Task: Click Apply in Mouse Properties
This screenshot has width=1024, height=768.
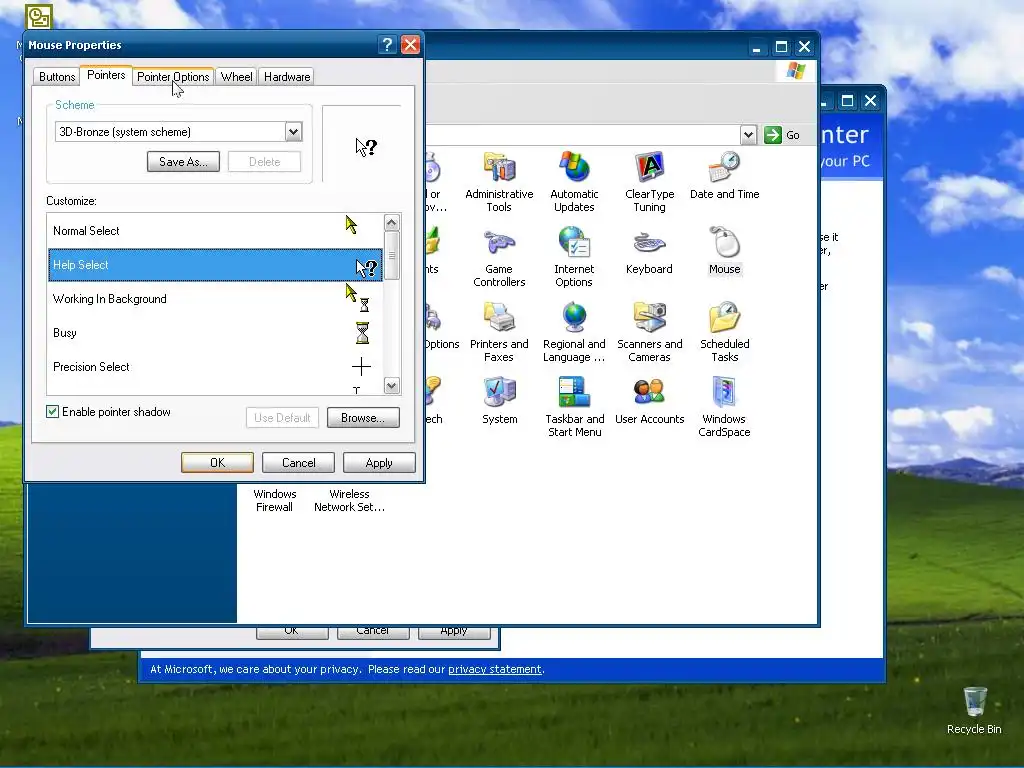Action: coord(379,462)
